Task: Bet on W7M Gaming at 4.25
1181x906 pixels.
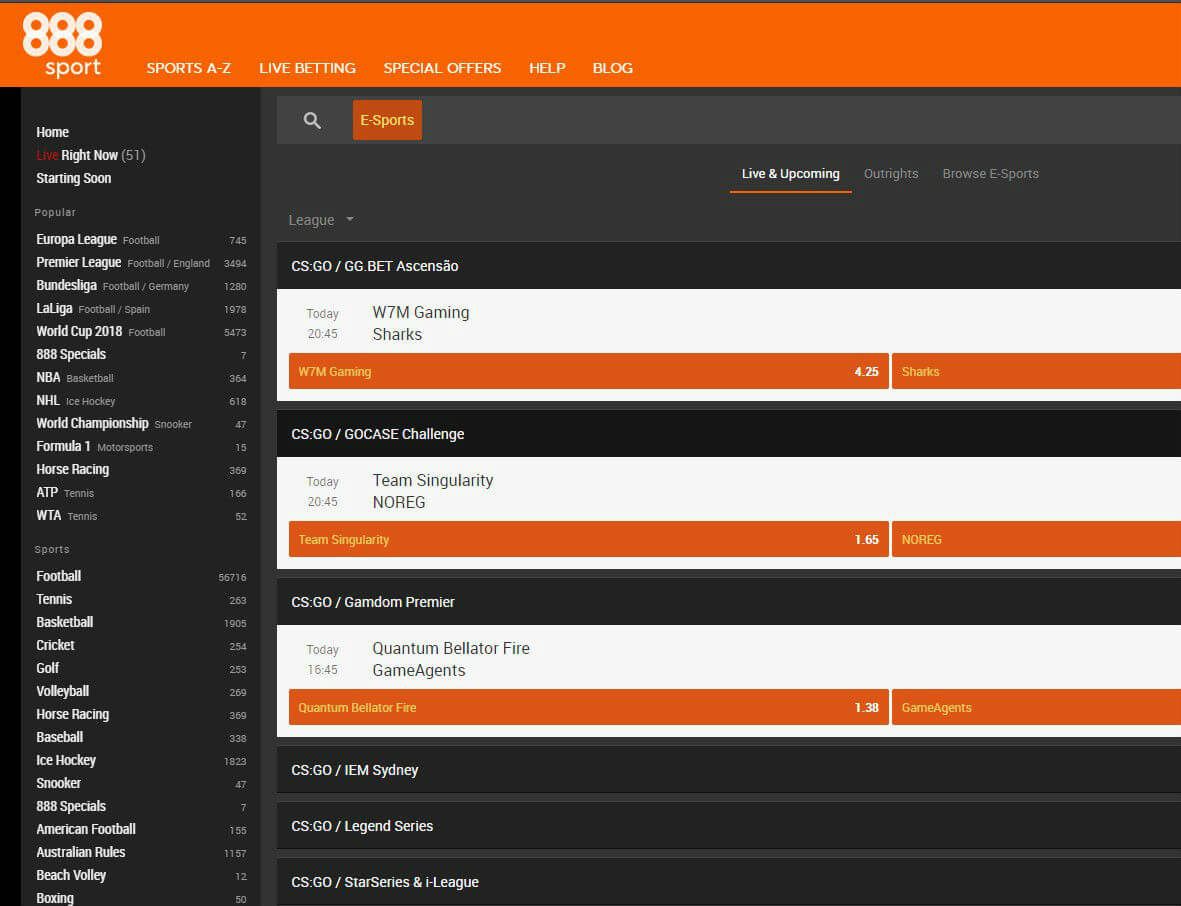Action: click(588, 371)
